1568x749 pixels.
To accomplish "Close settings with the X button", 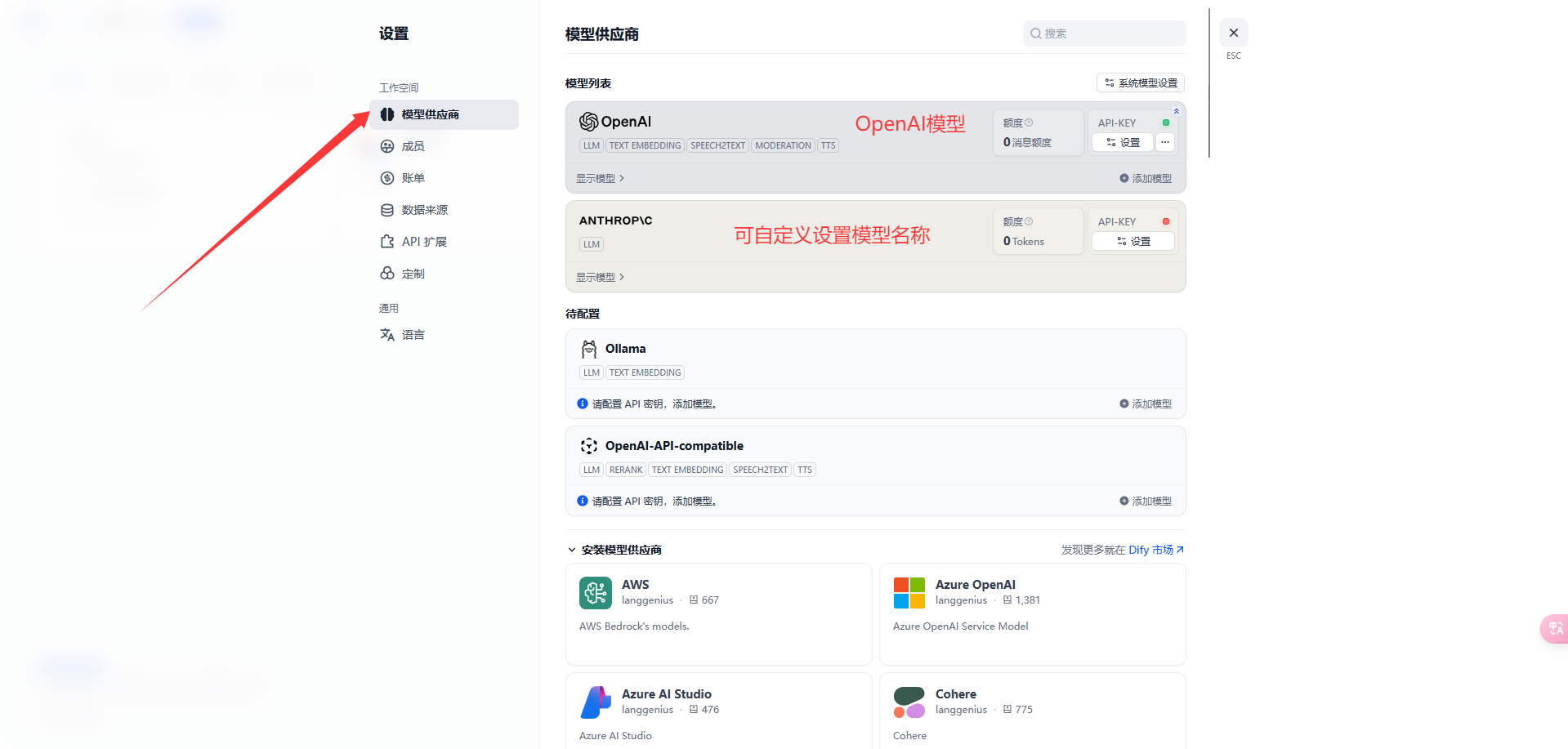I will tap(1233, 33).
